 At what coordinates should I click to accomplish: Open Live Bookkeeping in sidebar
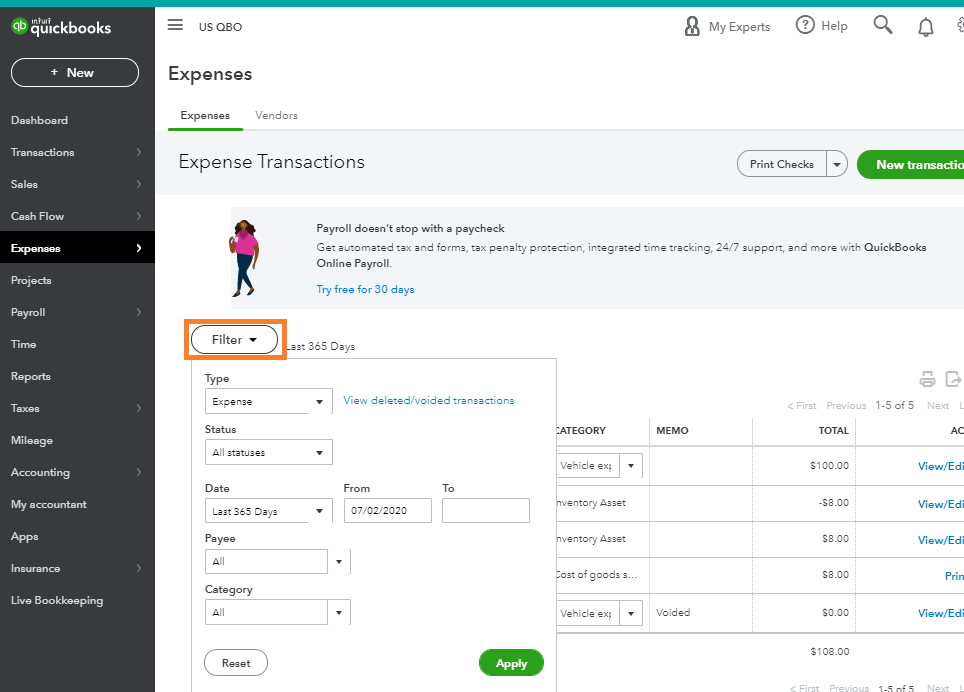point(57,600)
